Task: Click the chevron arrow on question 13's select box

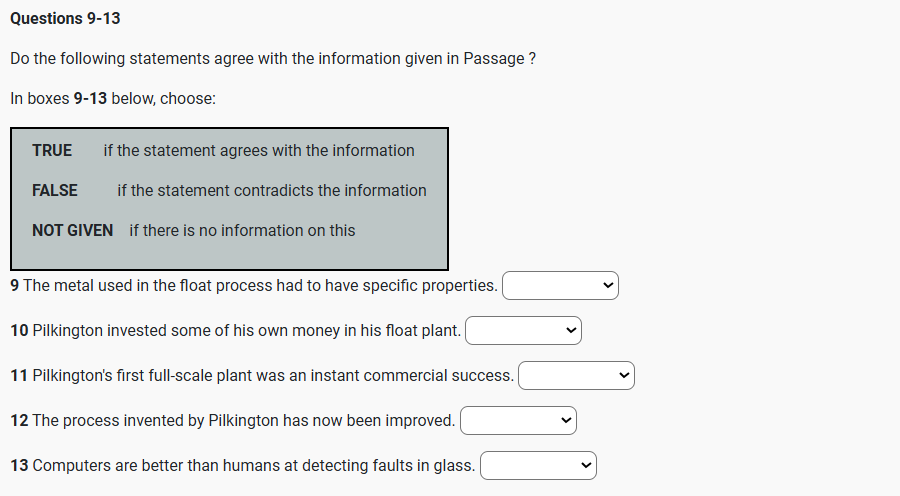Action: [x=587, y=466]
